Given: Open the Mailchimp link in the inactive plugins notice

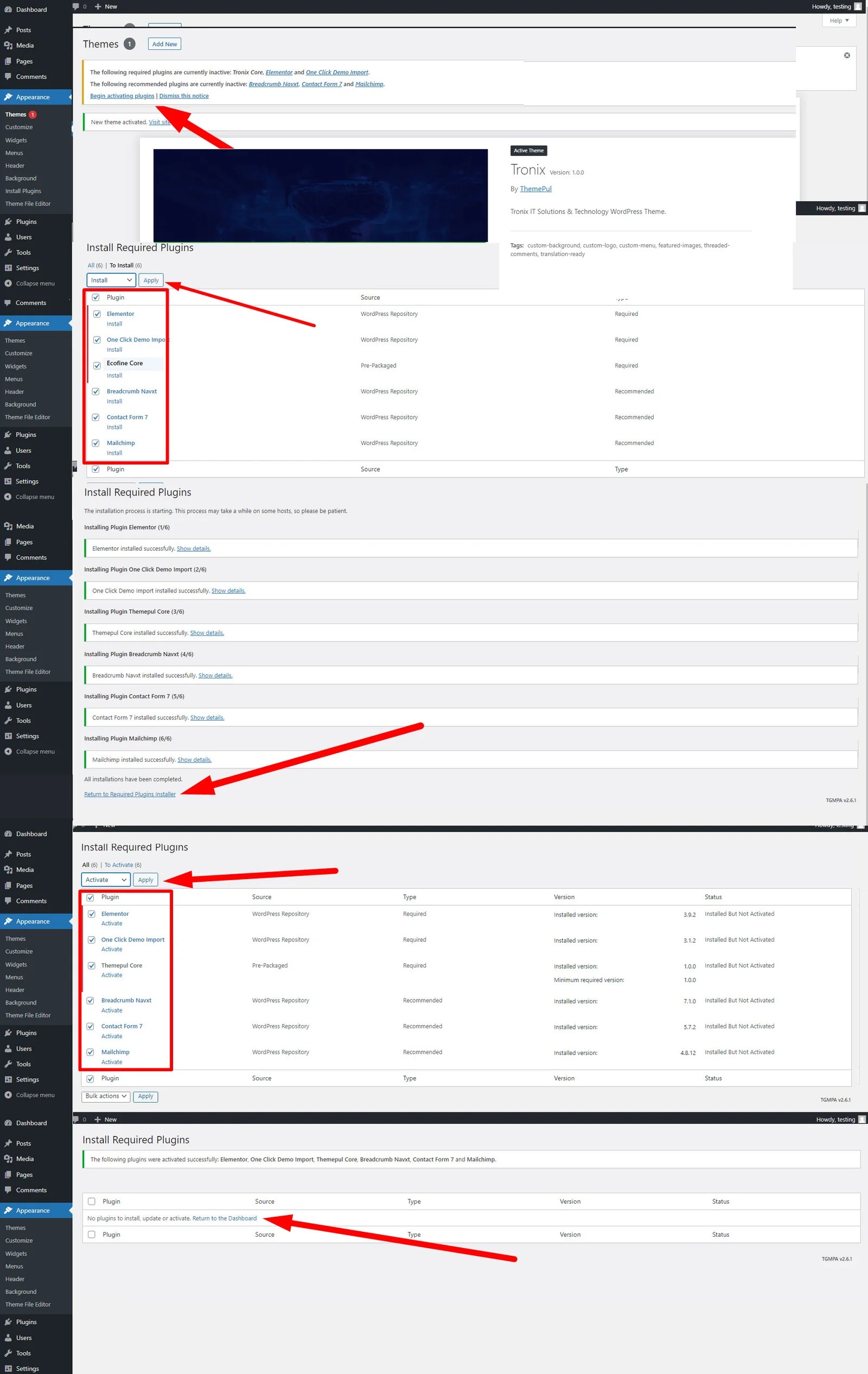Looking at the screenshot, I should click(x=369, y=84).
